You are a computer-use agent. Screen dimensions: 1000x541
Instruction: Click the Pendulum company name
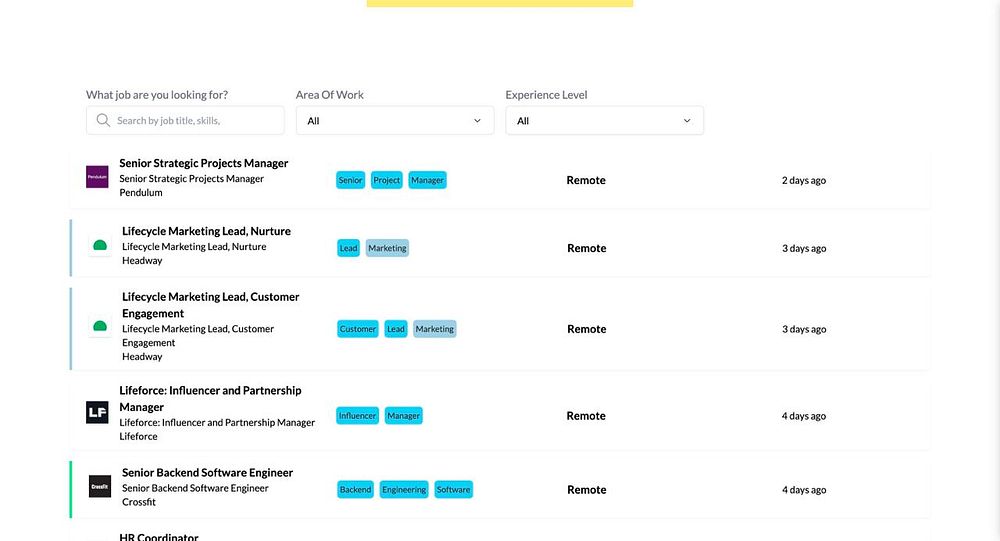pyautogui.click(x=141, y=193)
